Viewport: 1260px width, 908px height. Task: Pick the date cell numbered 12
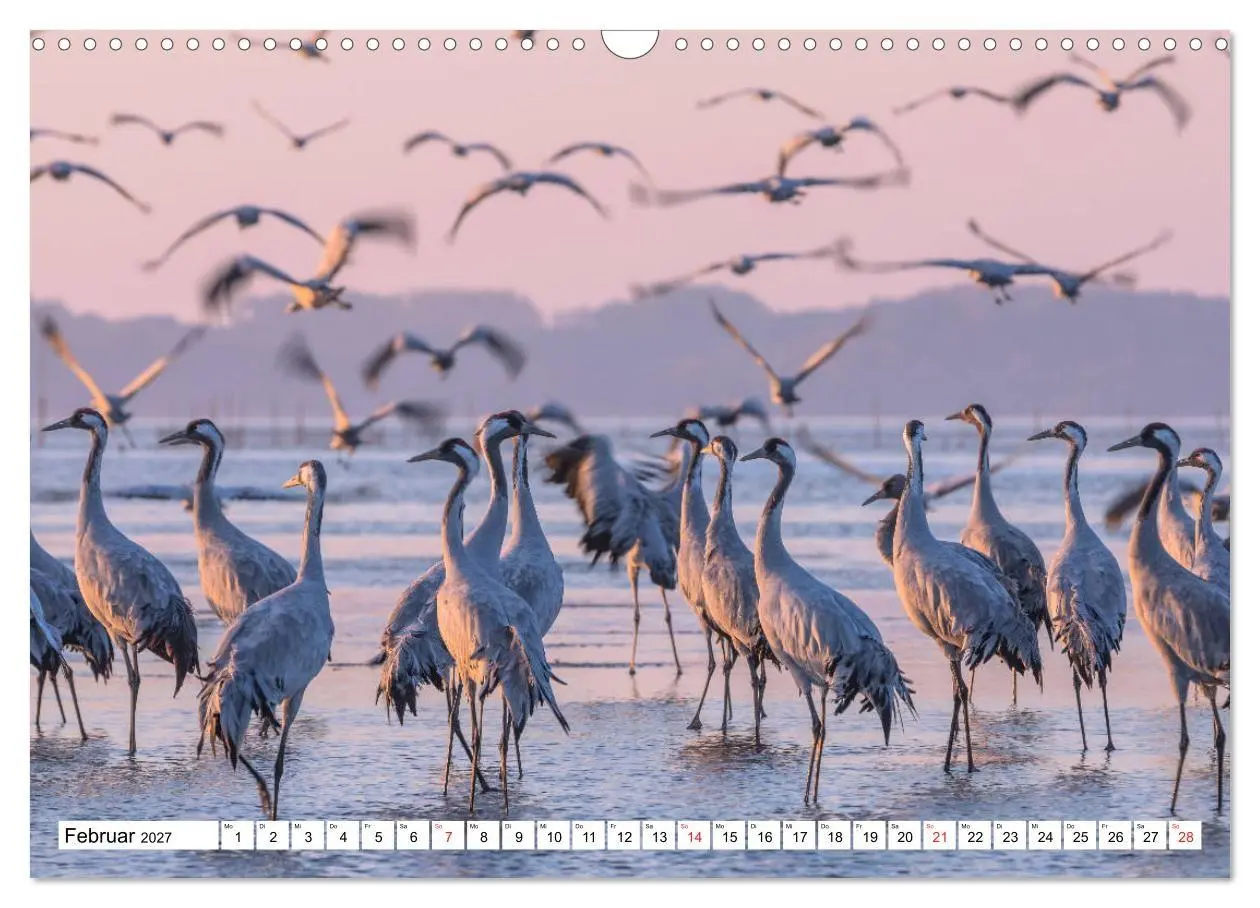click(x=623, y=836)
